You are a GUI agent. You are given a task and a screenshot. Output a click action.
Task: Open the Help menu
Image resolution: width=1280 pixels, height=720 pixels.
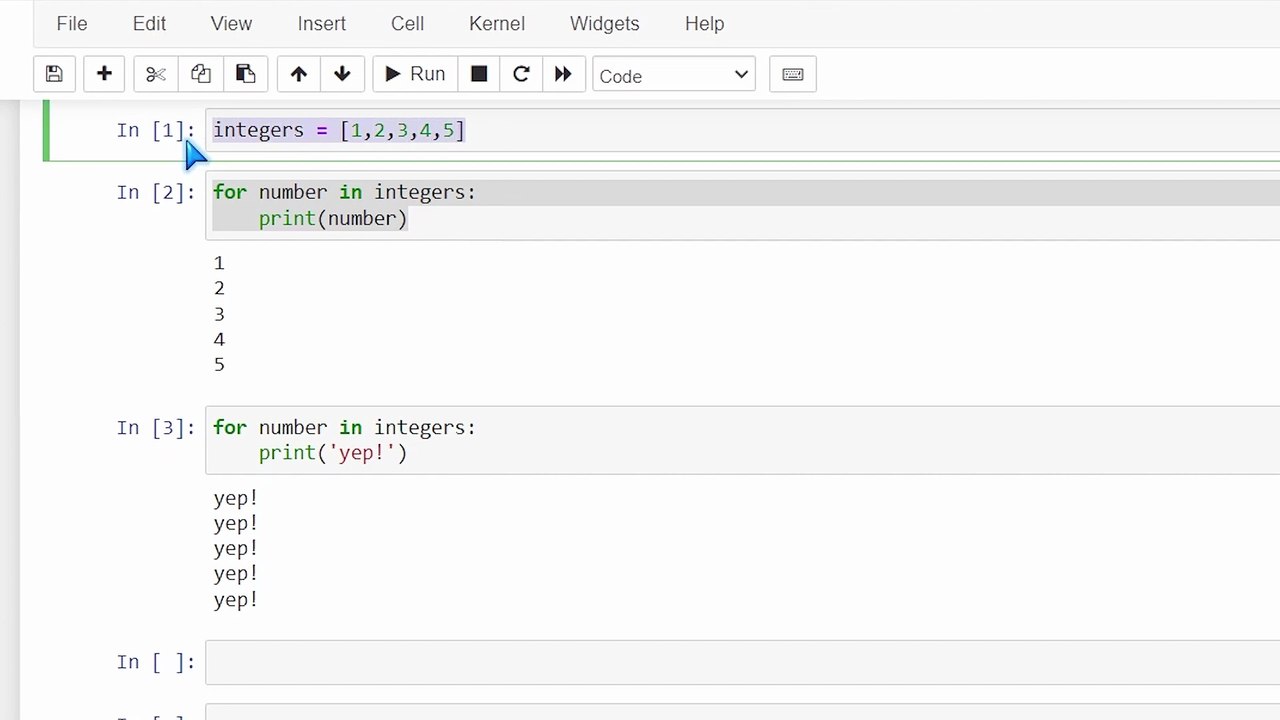click(704, 23)
